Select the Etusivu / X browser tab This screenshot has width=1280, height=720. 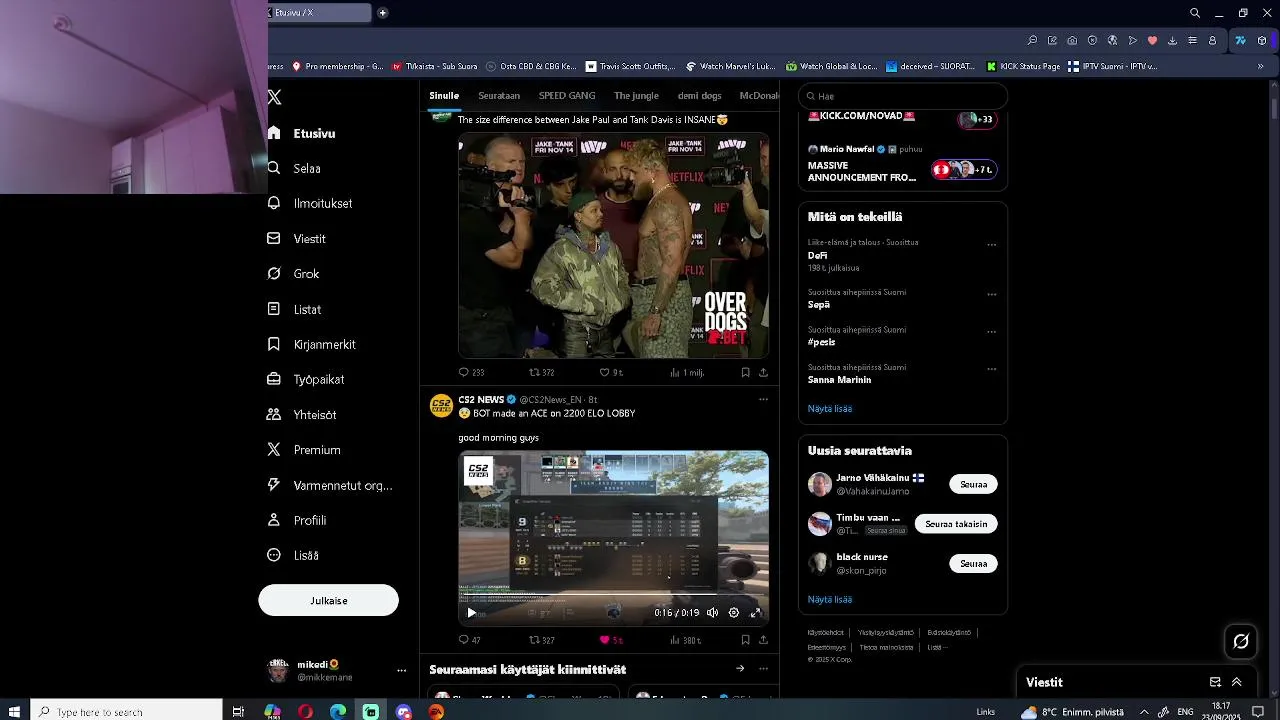coord(320,13)
